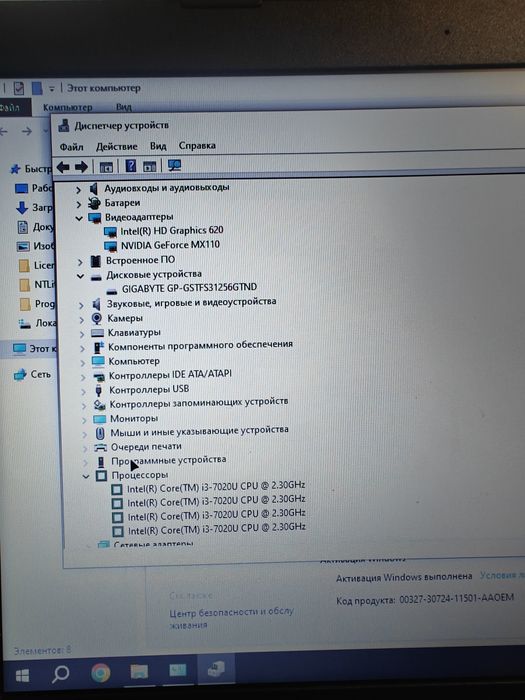Open File Explorer from the taskbar
The height and width of the screenshot is (700, 525).
(139, 671)
